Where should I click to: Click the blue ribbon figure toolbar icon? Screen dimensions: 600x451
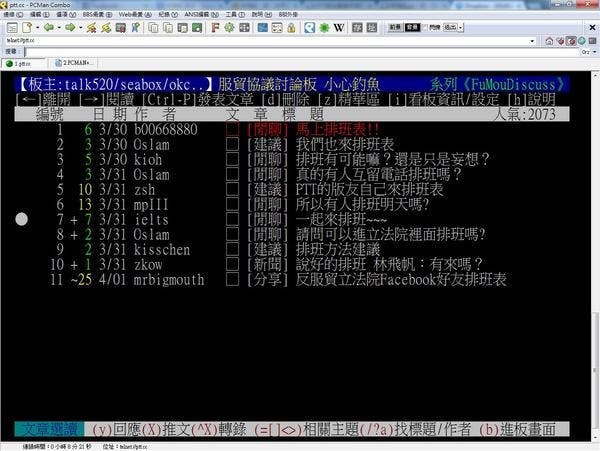point(135,28)
